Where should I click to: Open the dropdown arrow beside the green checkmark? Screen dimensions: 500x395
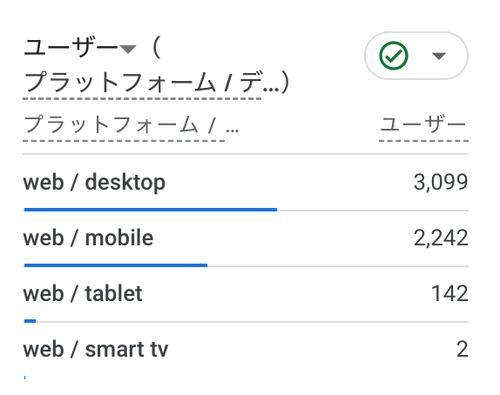tap(439, 56)
